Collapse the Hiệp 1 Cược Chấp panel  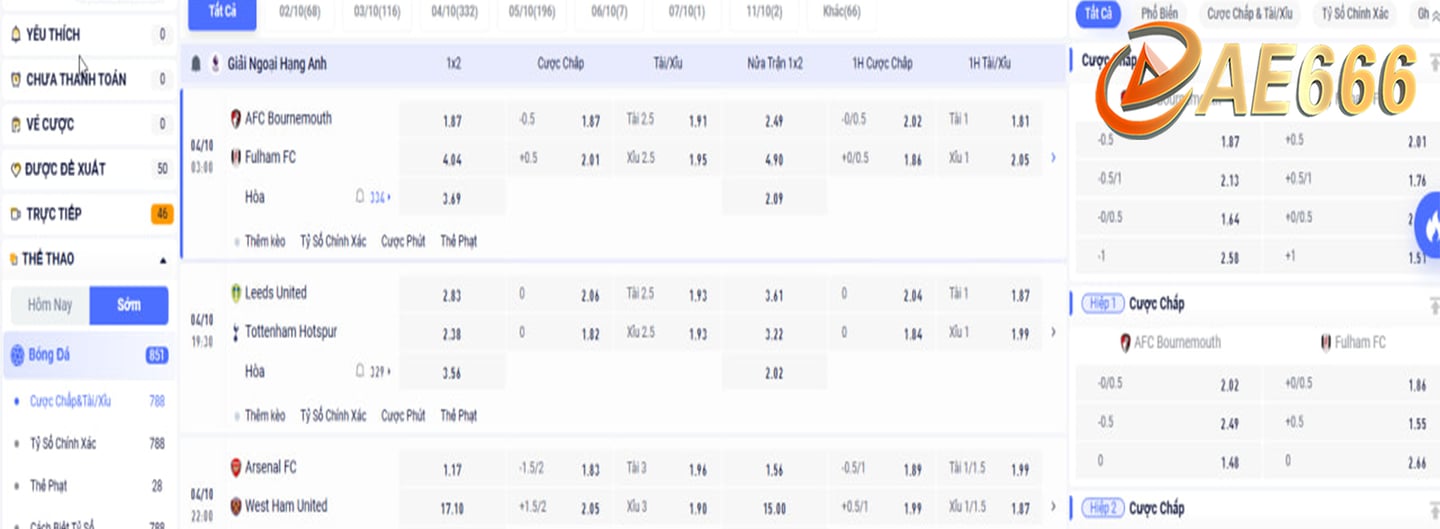1434,304
